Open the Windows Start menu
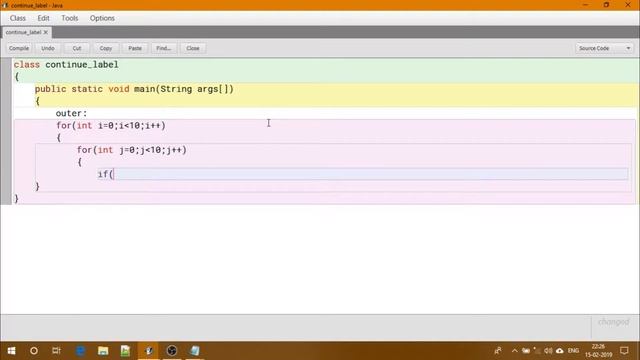Image resolution: width=640 pixels, height=360 pixels. pos(11,351)
